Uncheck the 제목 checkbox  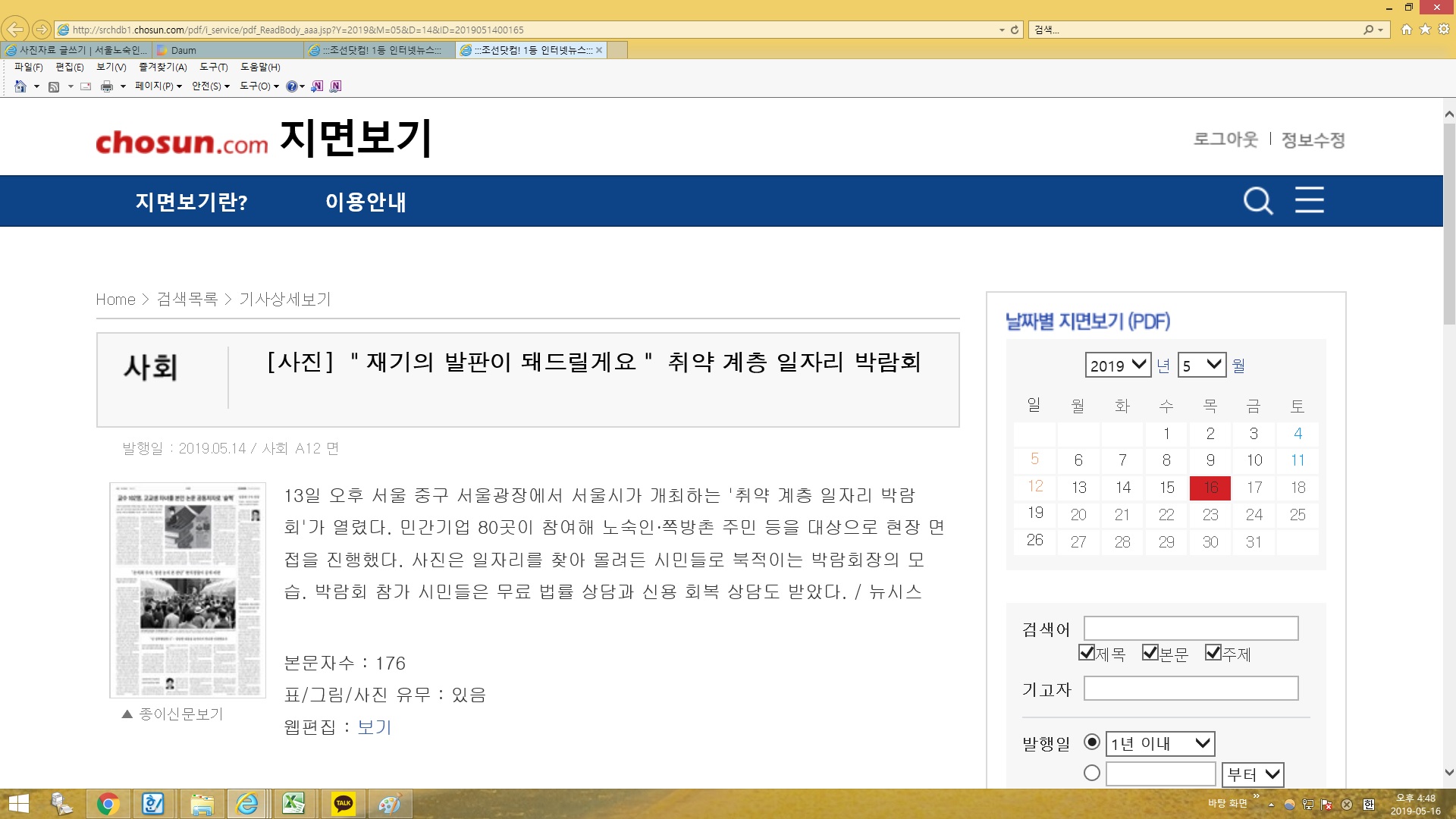point(1087,652)
